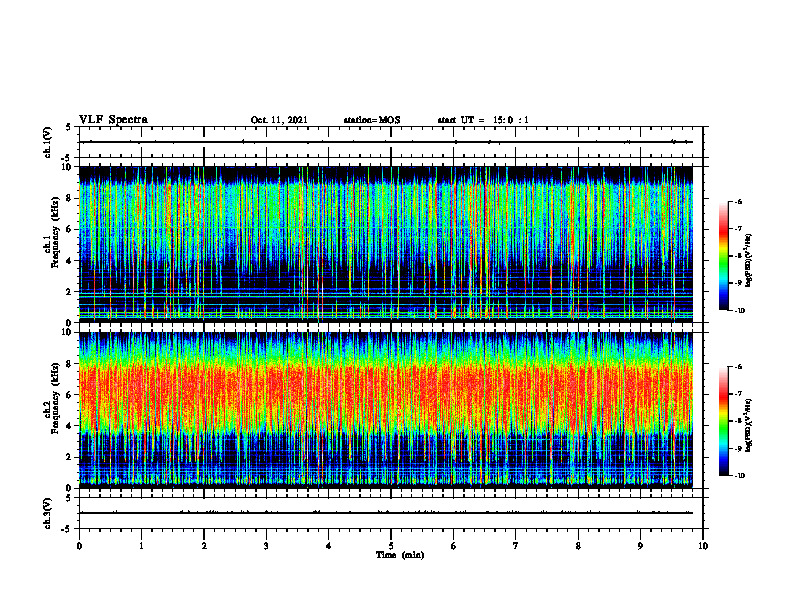Viewport: 792px width, 612px height.
Task: Click inside the ch.2 spectrogram panel
Action: (386, 410)
